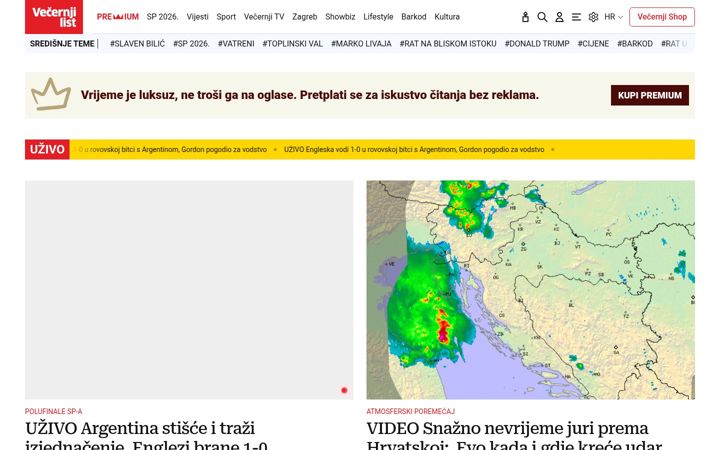Go to SP 2026. section
The width and height of the screenshot is (720, 450).
[162, 17]
